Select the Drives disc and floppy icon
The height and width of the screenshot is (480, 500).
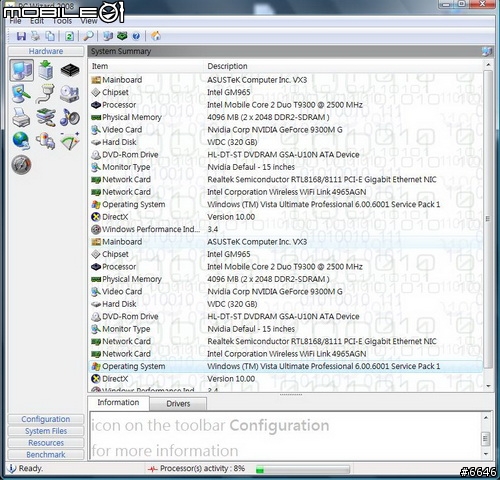tap(70, 94)
